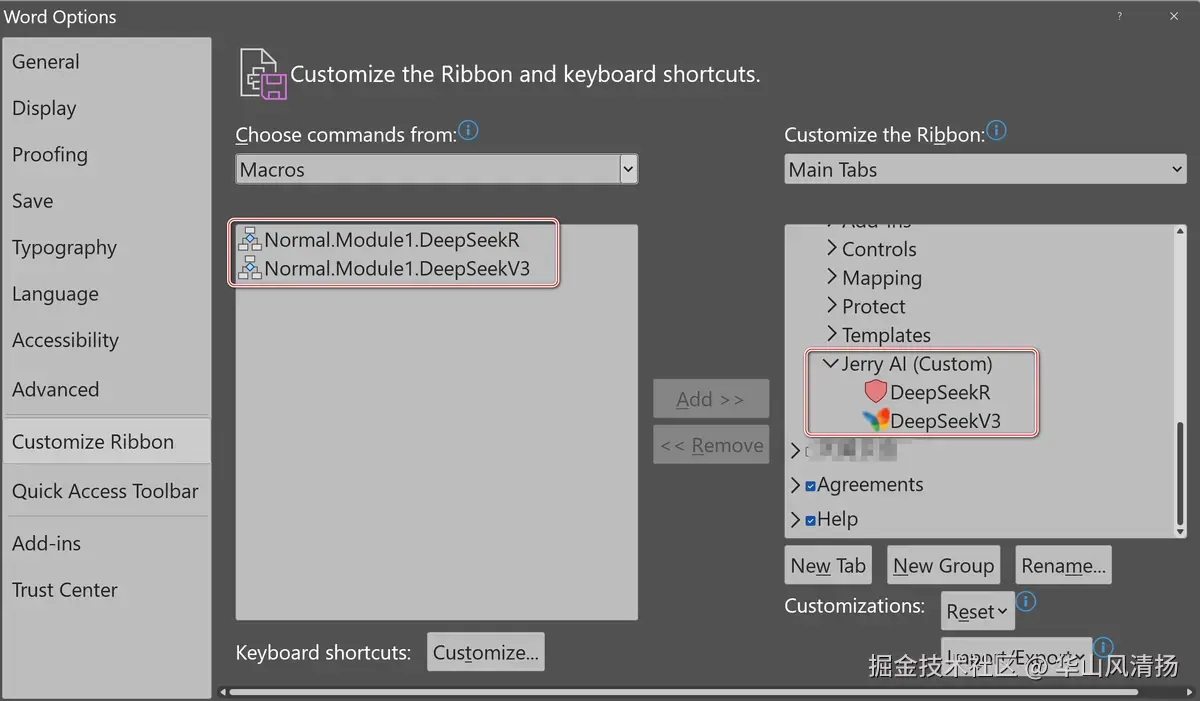The height and width of the screenshot is (701, 1200).
Task: Click the DeepSeekR red shield icon
Action: click(x=876, y=392)
